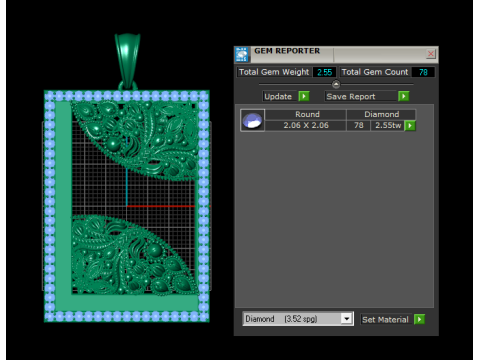Open the Diamond material dropdown
Viewport: 480px width, 360px height.
pyautogui.click(x=347, y=319)
